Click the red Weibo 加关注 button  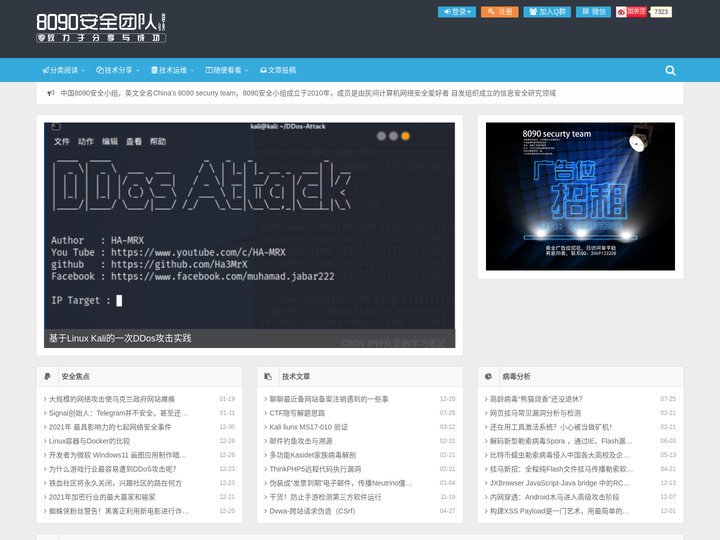631,11
